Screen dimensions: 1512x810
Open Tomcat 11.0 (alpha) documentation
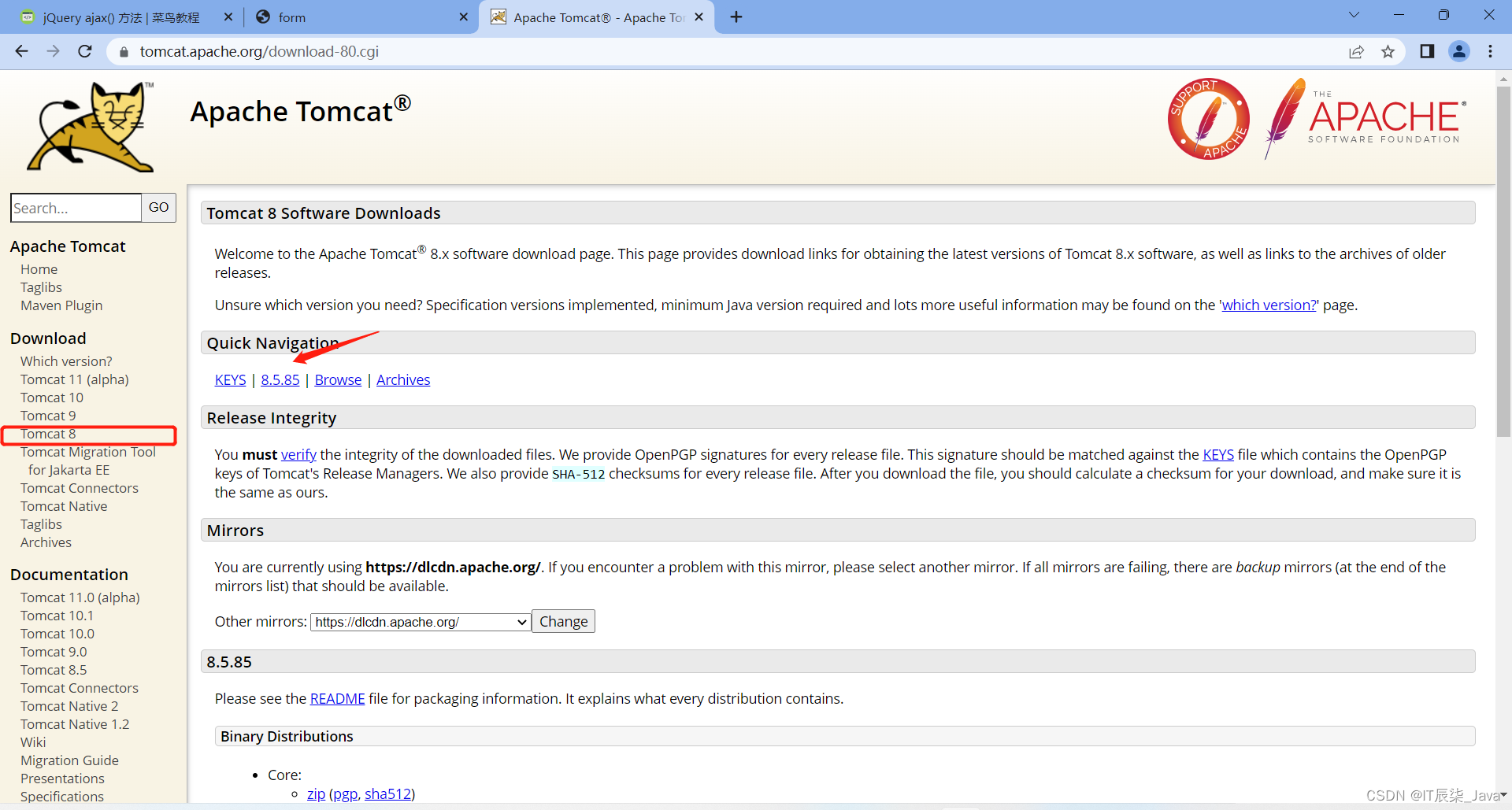tap(80, 597)
